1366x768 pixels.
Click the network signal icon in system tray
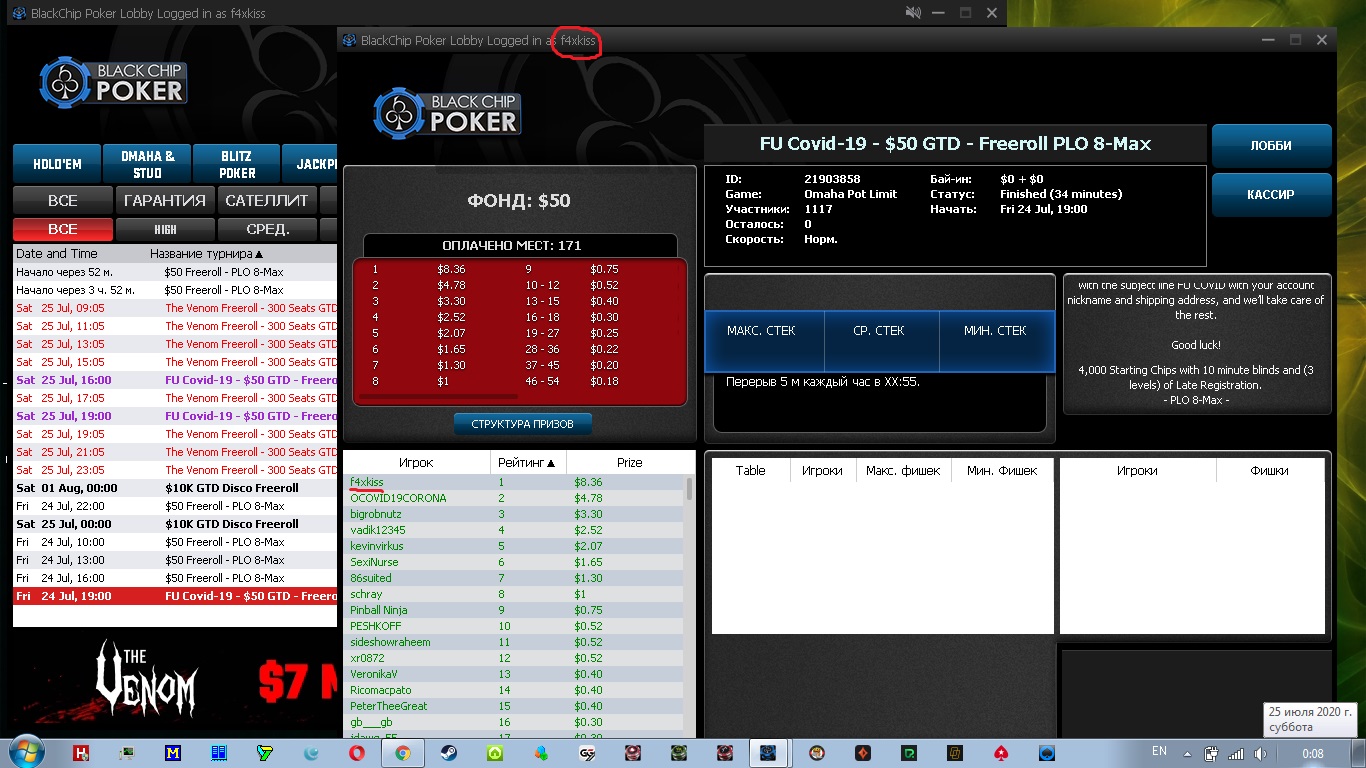[1237, 753]
